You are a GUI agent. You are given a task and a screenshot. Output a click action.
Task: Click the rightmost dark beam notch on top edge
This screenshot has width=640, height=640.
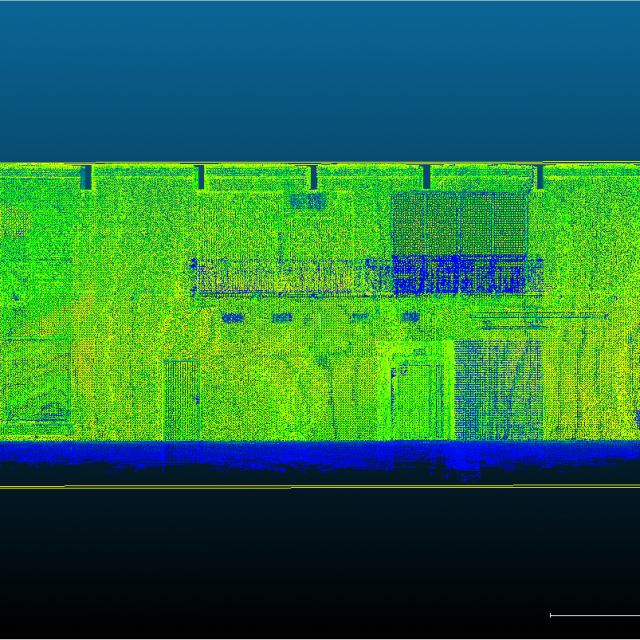[539, 177]
